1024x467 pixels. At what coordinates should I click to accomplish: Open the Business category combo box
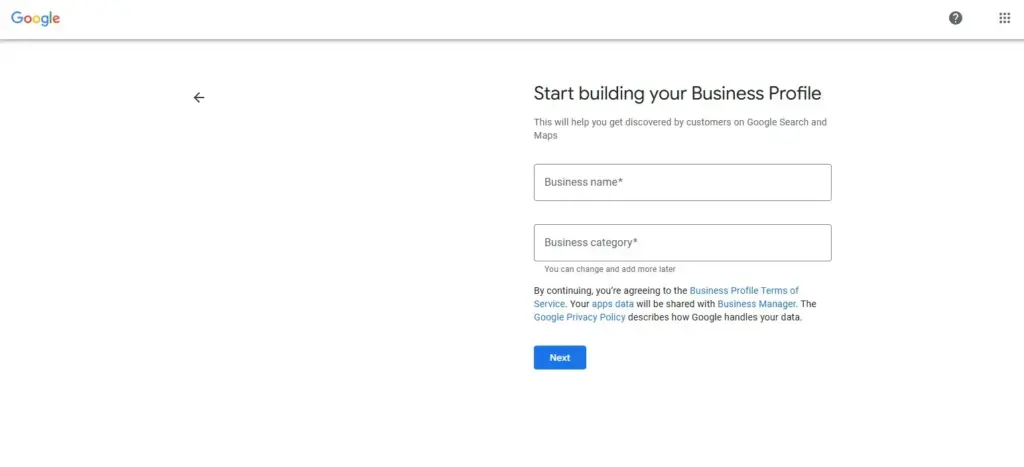point(682,243)
